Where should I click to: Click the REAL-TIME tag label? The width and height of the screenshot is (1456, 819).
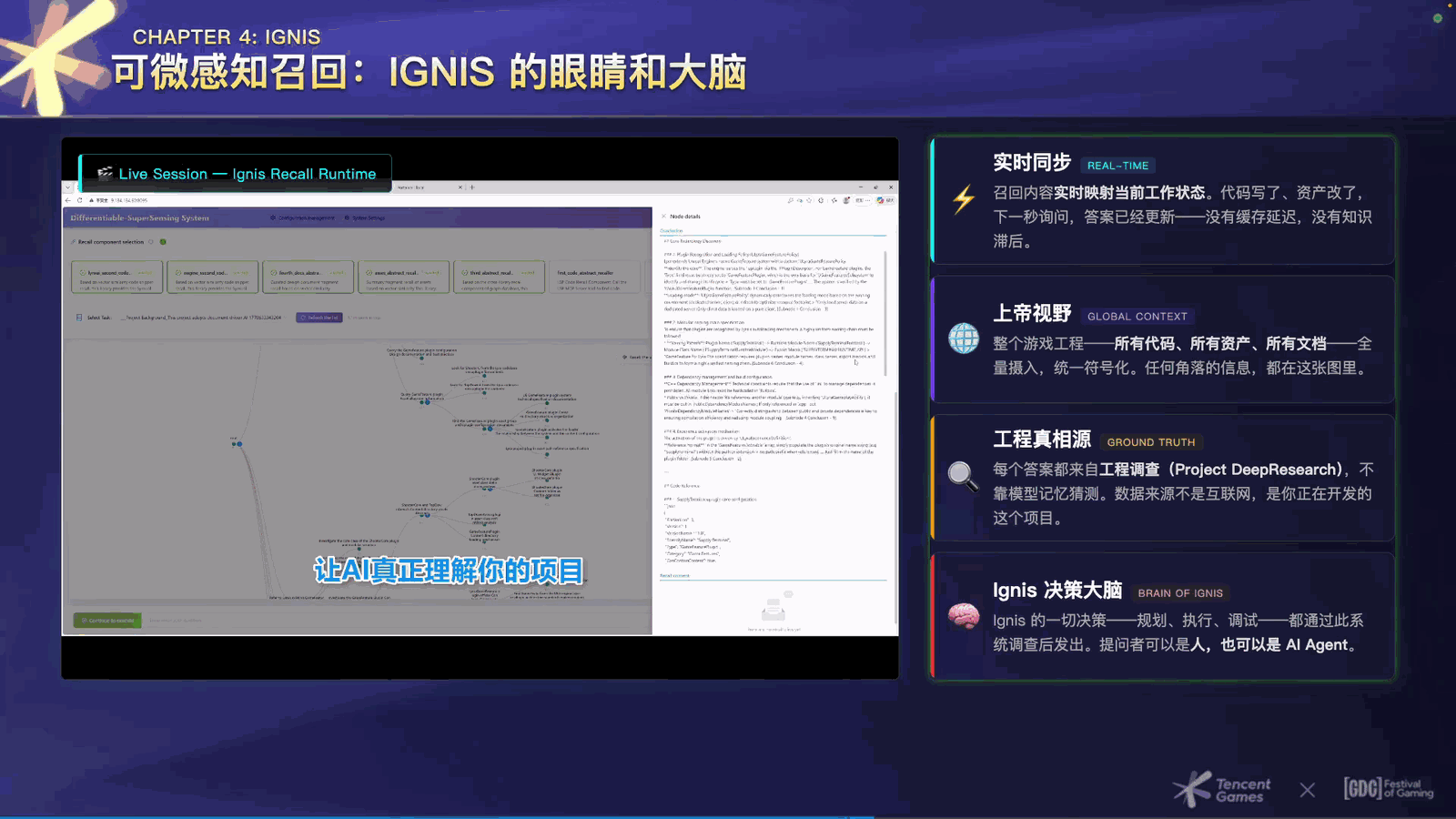click(1117, 166)
